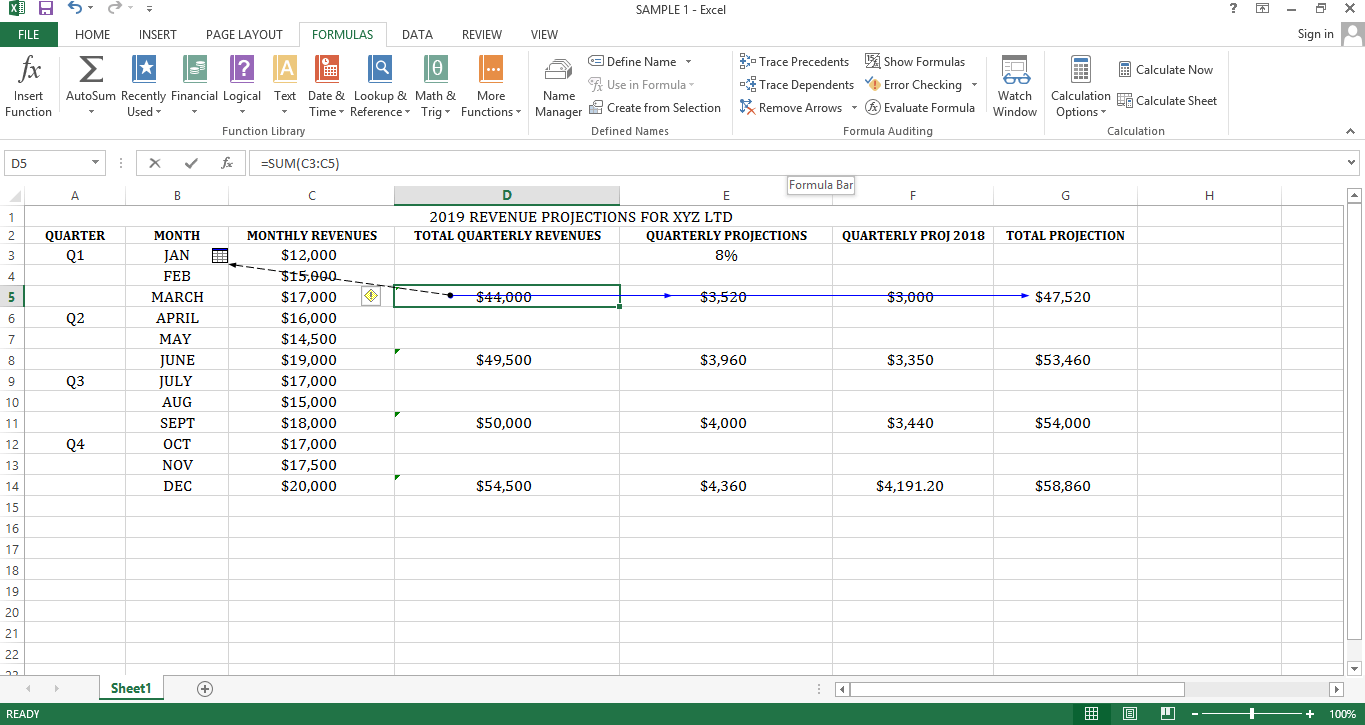Screen dimensions: 1365x725
Task: Toggle Trace Dependents for cell D5
Action: click(x=797, y=84)
